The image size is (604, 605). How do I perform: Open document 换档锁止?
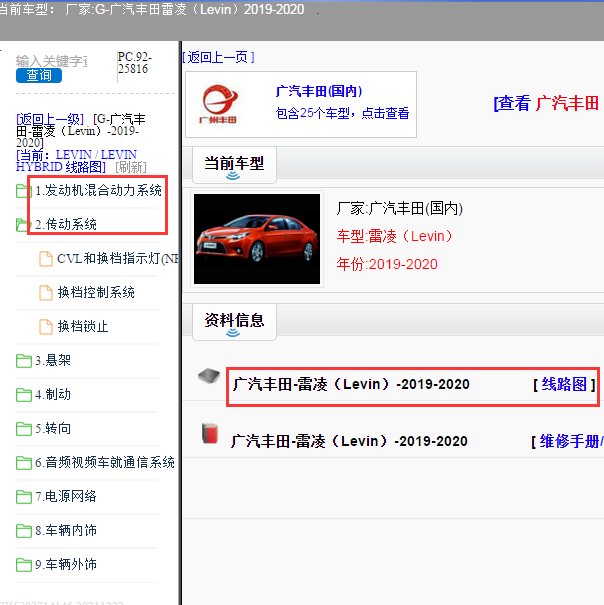click(83, 326)
